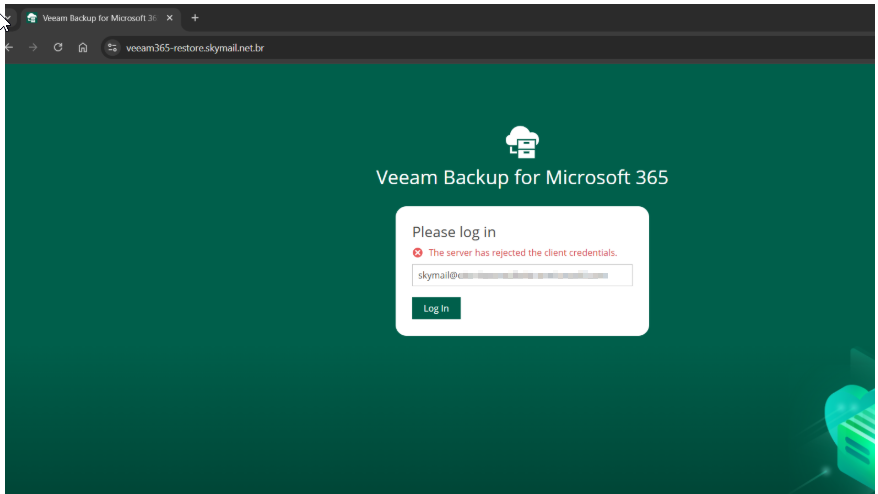Click the rejected credentials error message
Screen dimensions: 878x494
pos(522,253)
